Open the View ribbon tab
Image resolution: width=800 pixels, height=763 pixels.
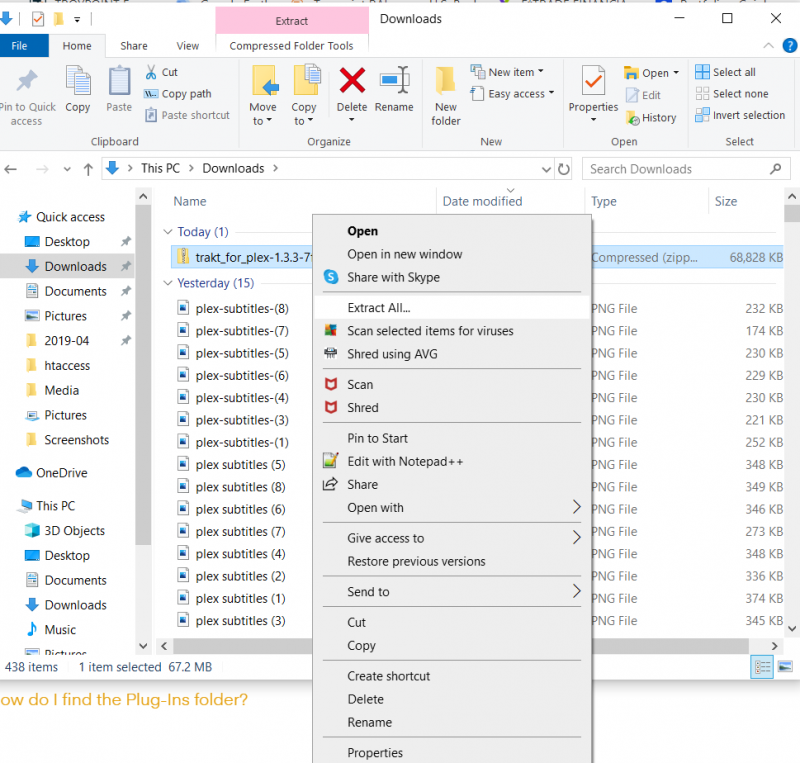point(187,46)
